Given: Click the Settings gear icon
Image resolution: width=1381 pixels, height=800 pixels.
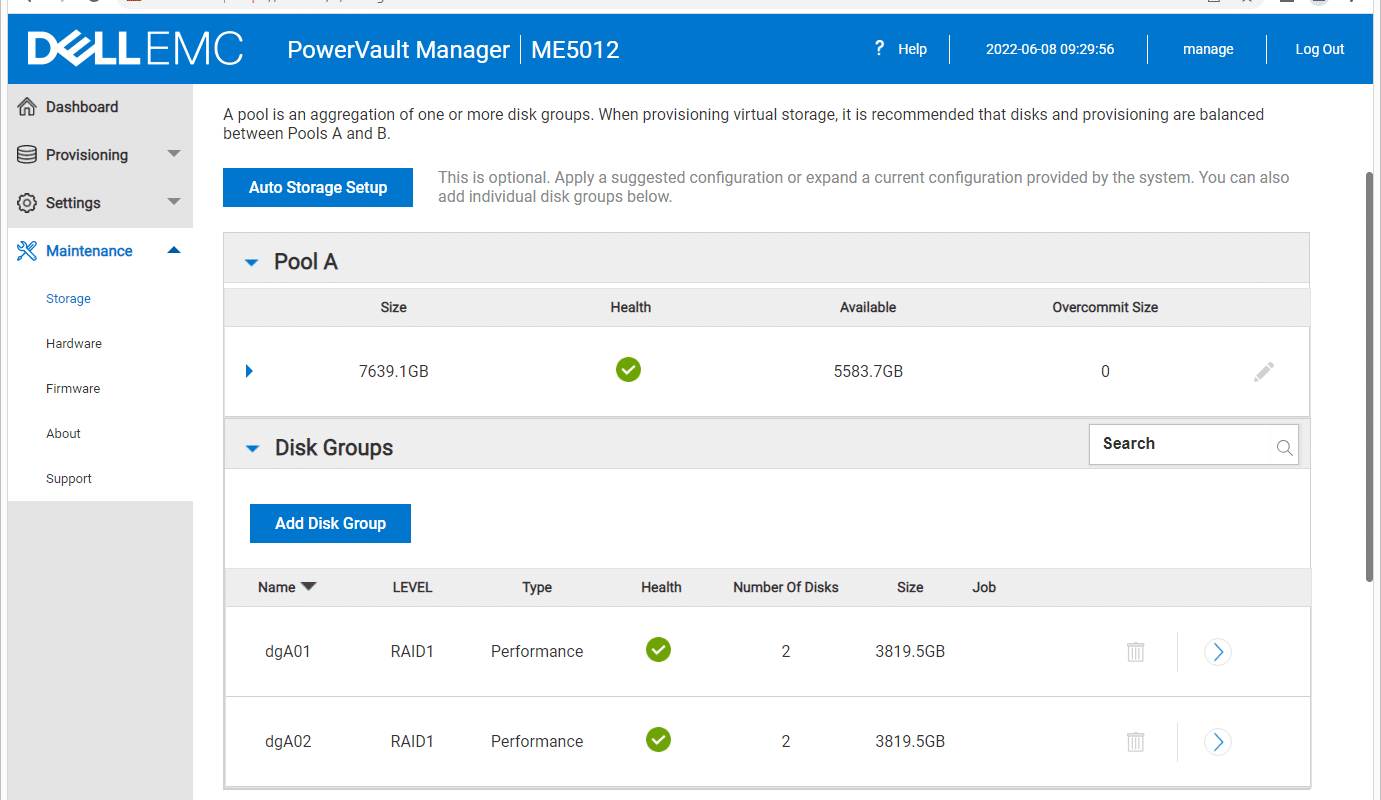Looking at the screenshot, I should (x=28, y=203).
